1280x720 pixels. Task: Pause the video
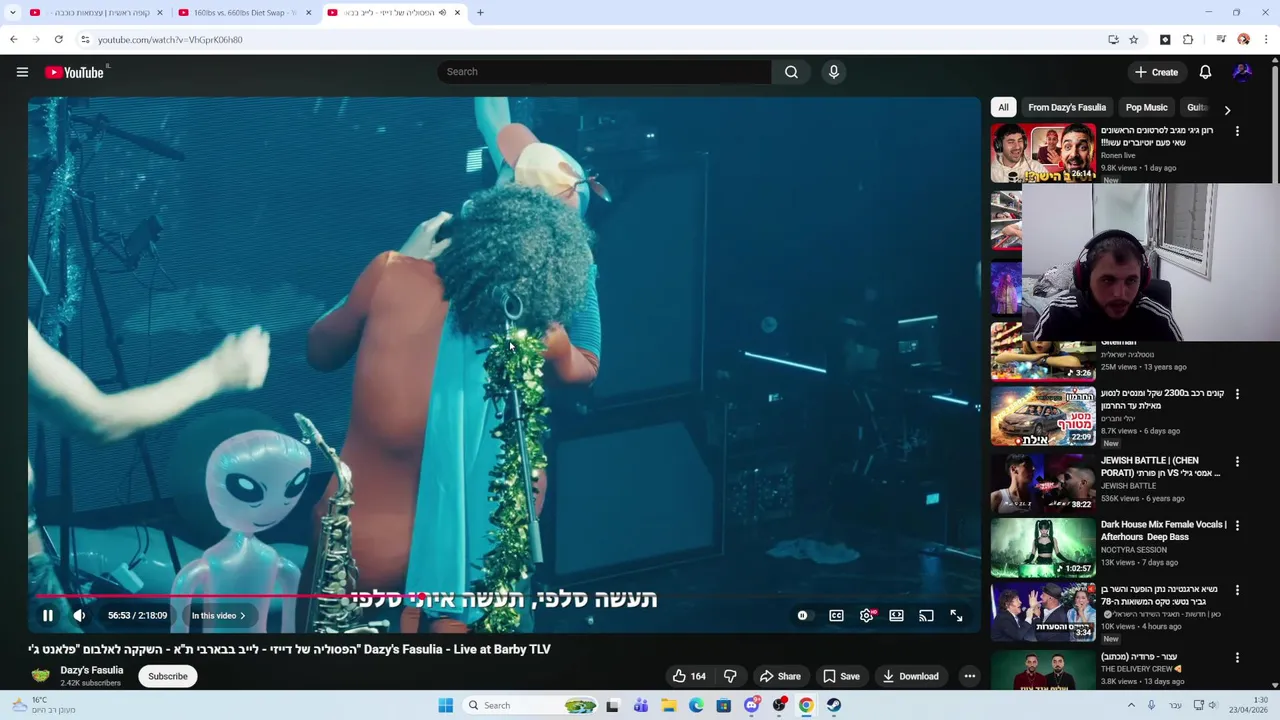[47, 616]
